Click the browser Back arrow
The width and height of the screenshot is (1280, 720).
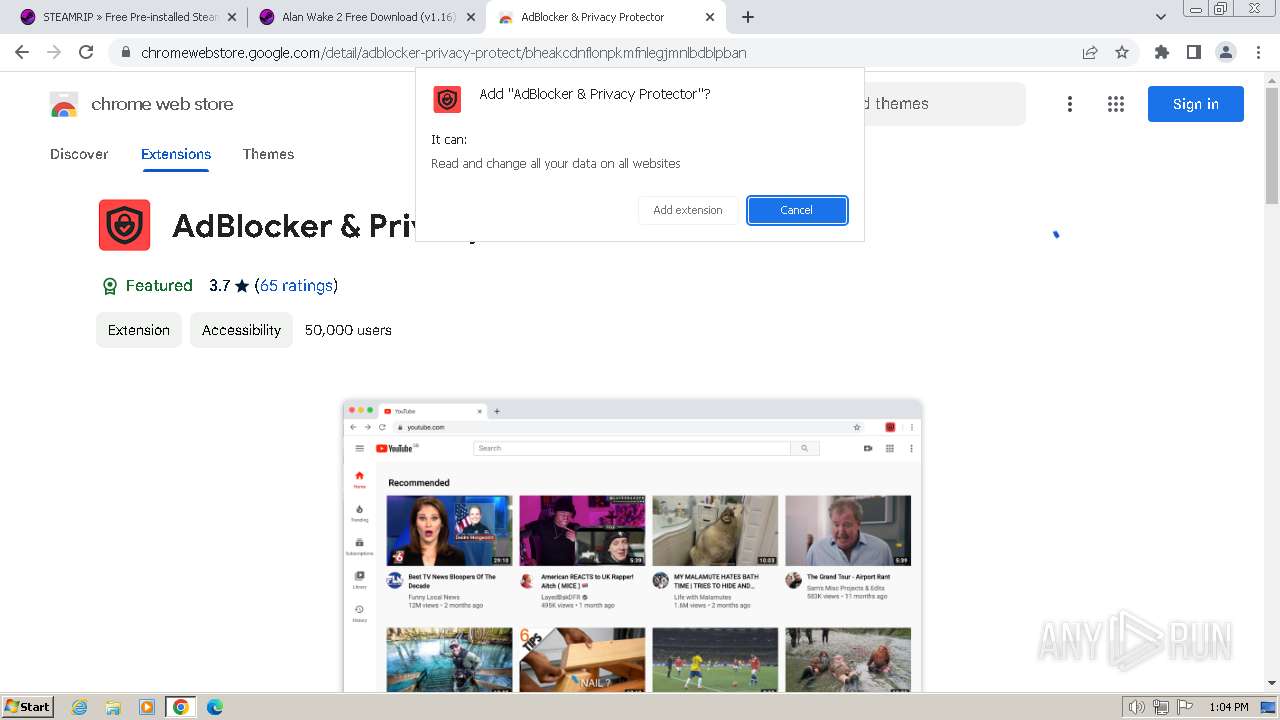point(22,52)
